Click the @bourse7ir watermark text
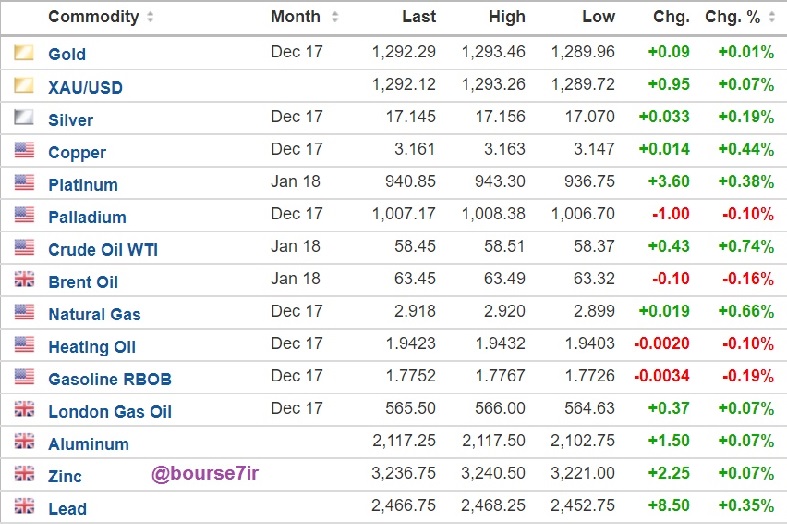787x524 pixels. [205, 473]
